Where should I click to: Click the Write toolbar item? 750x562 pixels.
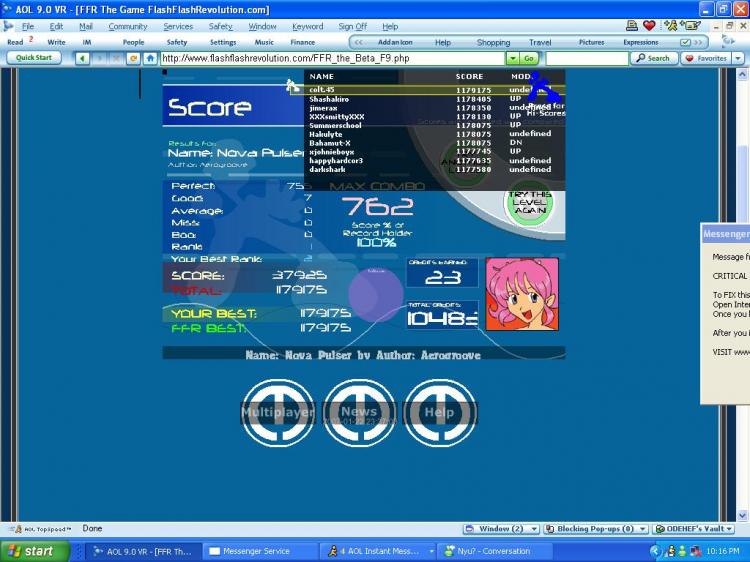[x=56, y=42]
